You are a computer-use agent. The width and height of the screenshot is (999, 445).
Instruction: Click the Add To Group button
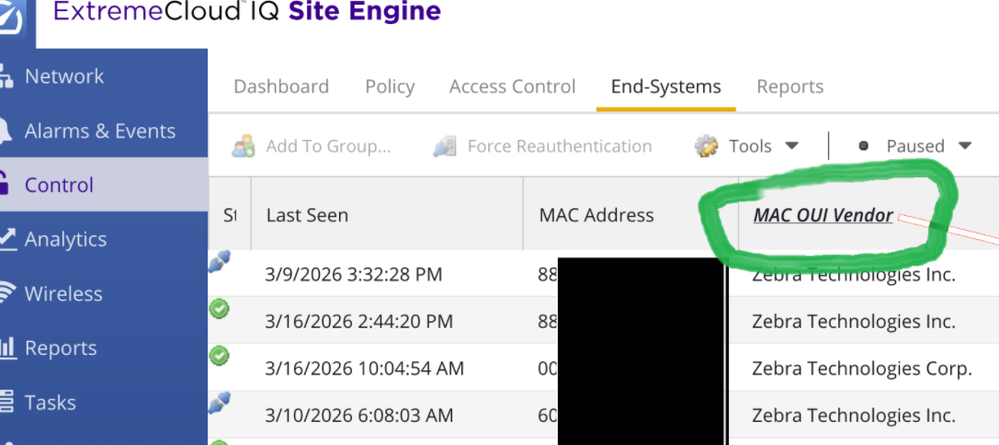tap(311, 146)
